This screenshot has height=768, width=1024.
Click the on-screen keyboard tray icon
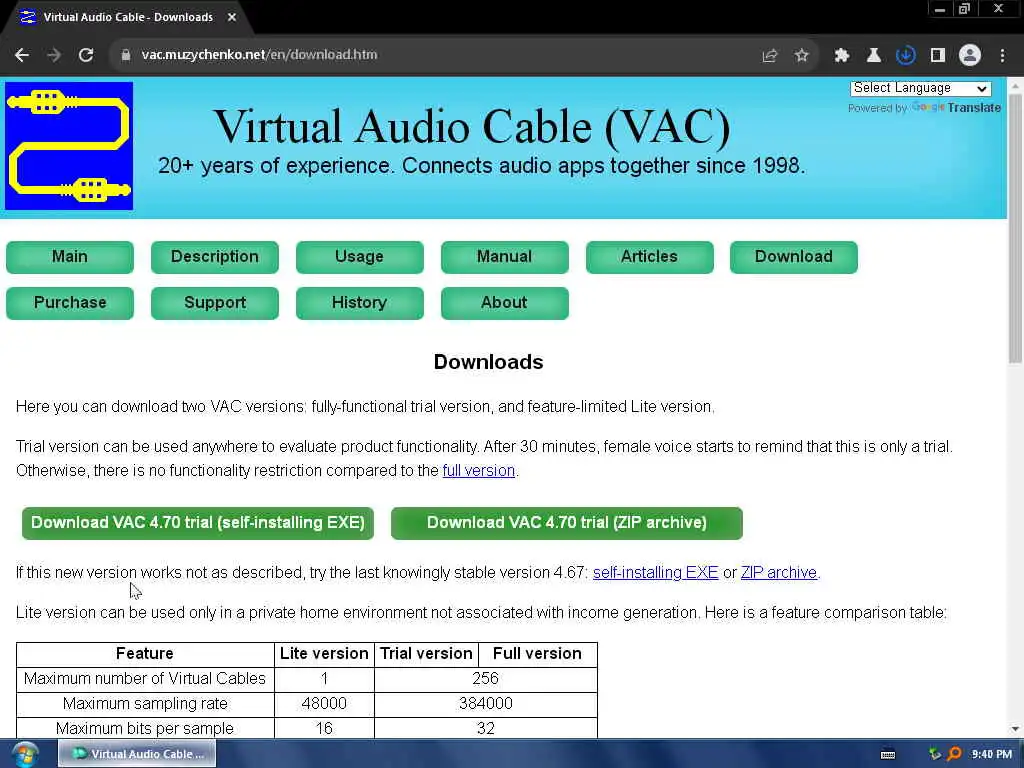(x=888, y=754)
